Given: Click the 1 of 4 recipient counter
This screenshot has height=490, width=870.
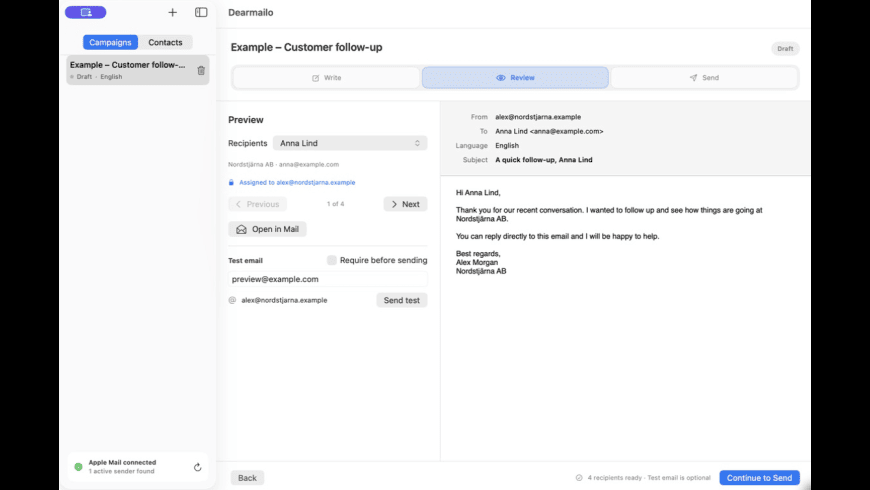Looking at the screenshot, I should (x=335, y=204).
